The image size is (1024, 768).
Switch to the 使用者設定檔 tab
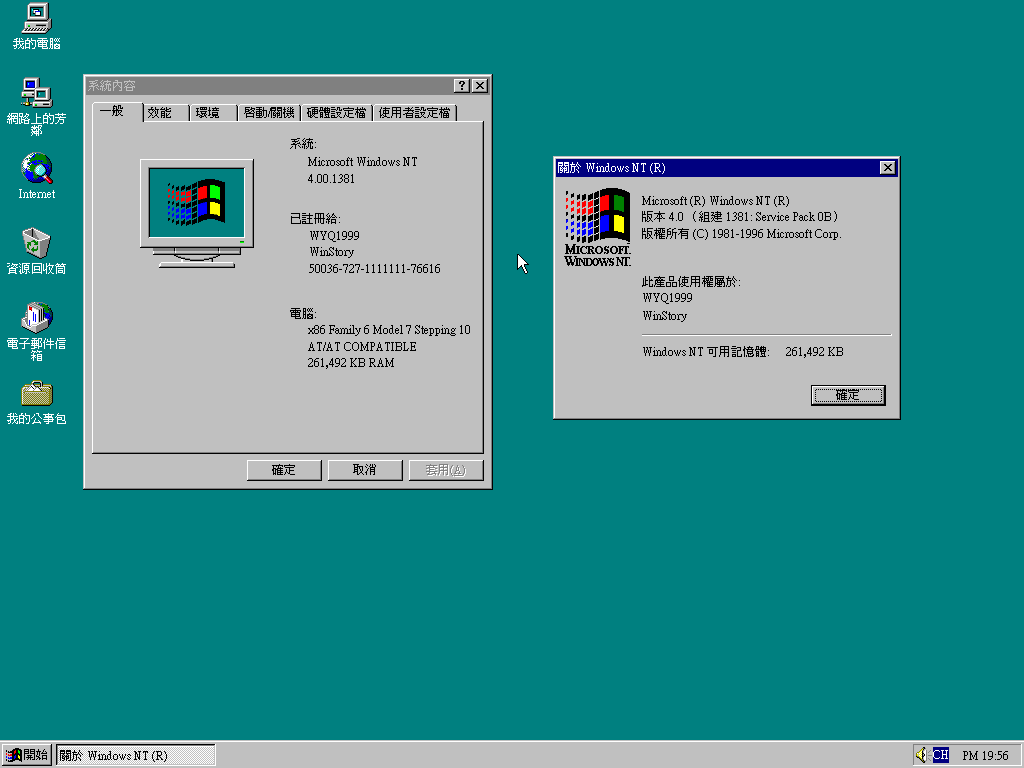pyautogui.click(x=414, y=113)
